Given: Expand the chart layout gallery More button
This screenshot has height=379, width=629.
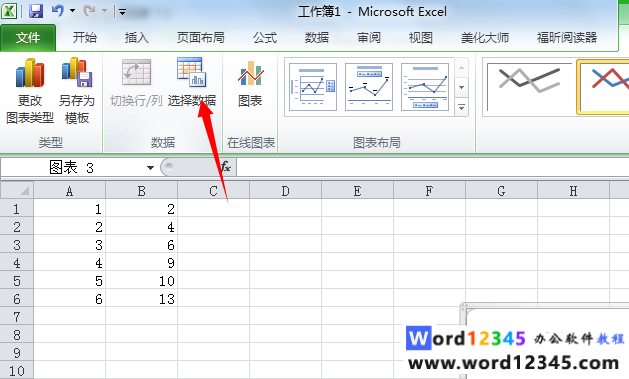Looking at the screenshot, I should [x=462, y=107].
